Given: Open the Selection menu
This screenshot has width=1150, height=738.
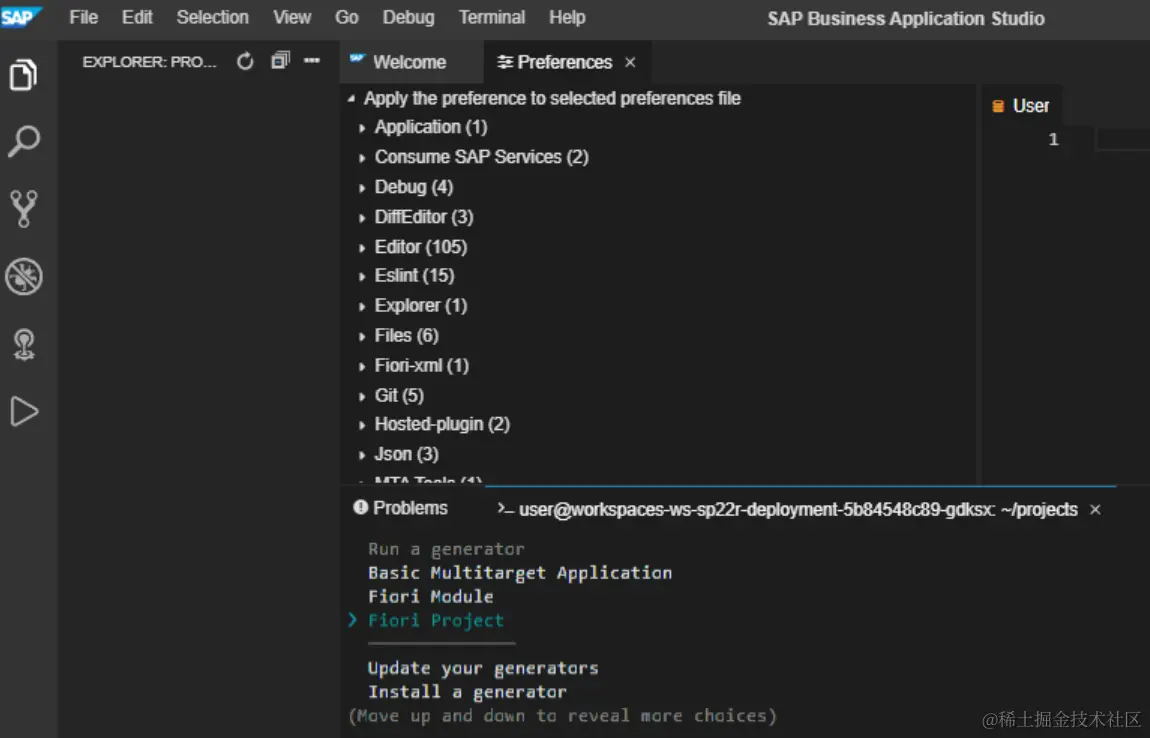Looking at the screenshot, I should pos(213,17).
